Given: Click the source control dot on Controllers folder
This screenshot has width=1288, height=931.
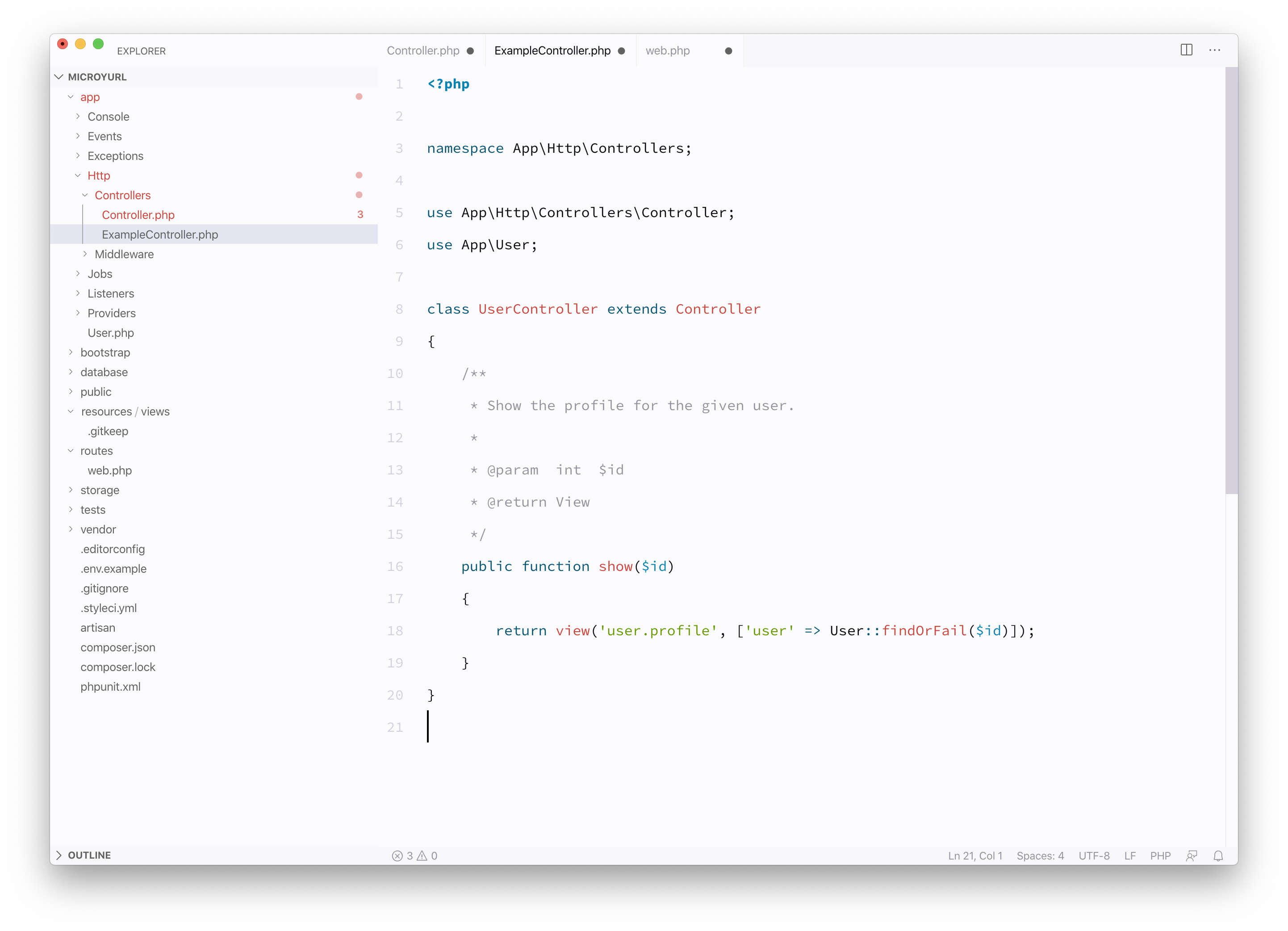Looking at the screenshot, I should click(x=359, y=194).
